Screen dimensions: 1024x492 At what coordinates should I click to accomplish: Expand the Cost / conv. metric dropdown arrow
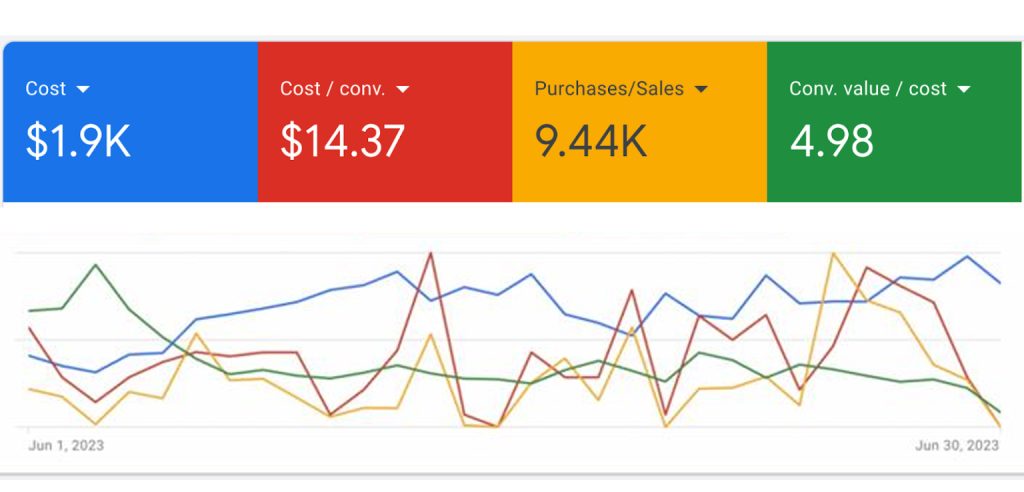coord(403,89)
